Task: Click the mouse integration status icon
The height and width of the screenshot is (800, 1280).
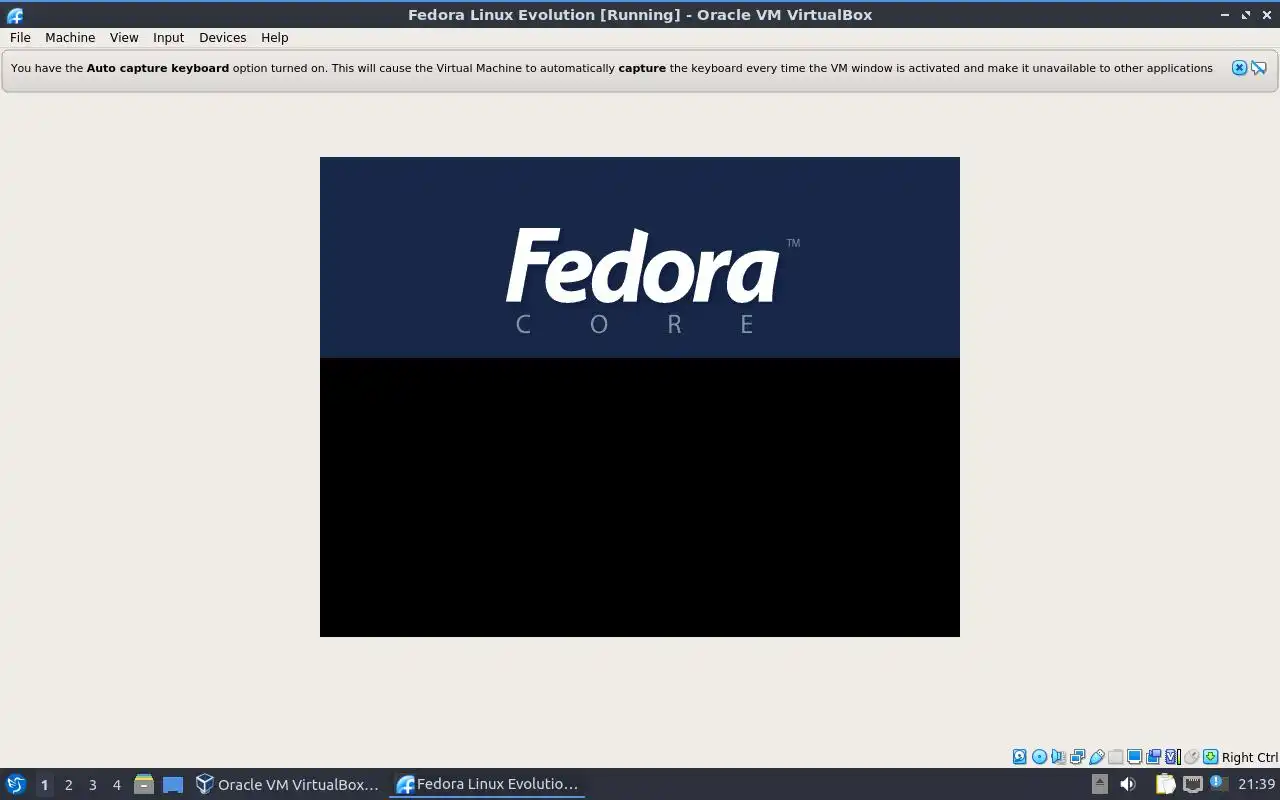Action: pyautogui.click(x=1191, y=757)
